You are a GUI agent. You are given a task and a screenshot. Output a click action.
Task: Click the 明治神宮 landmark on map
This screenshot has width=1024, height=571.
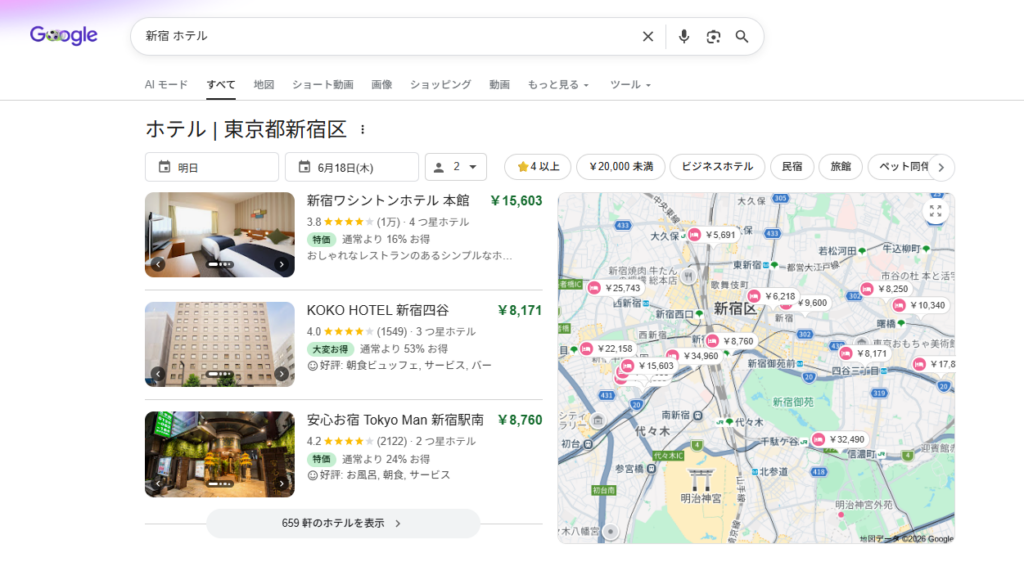pos(701,487)
